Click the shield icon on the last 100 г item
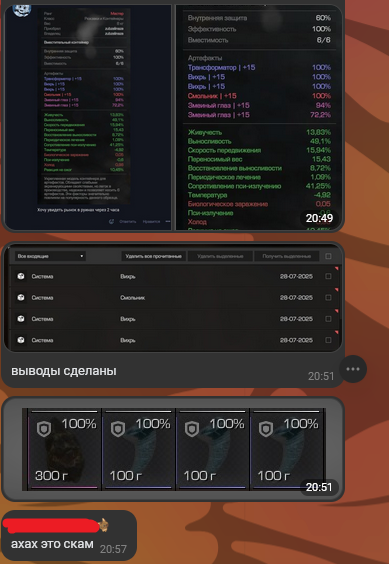 tap(266, 429)
